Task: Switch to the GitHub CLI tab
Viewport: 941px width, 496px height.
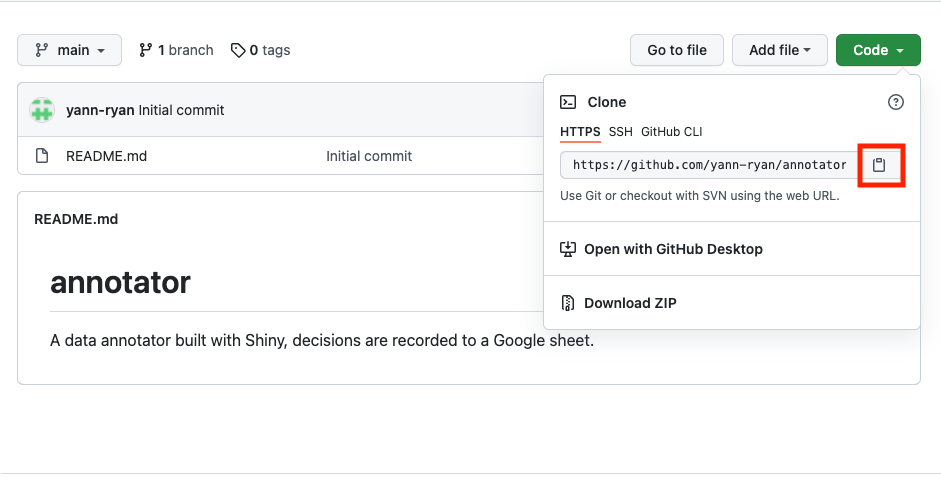Action: 672,132
